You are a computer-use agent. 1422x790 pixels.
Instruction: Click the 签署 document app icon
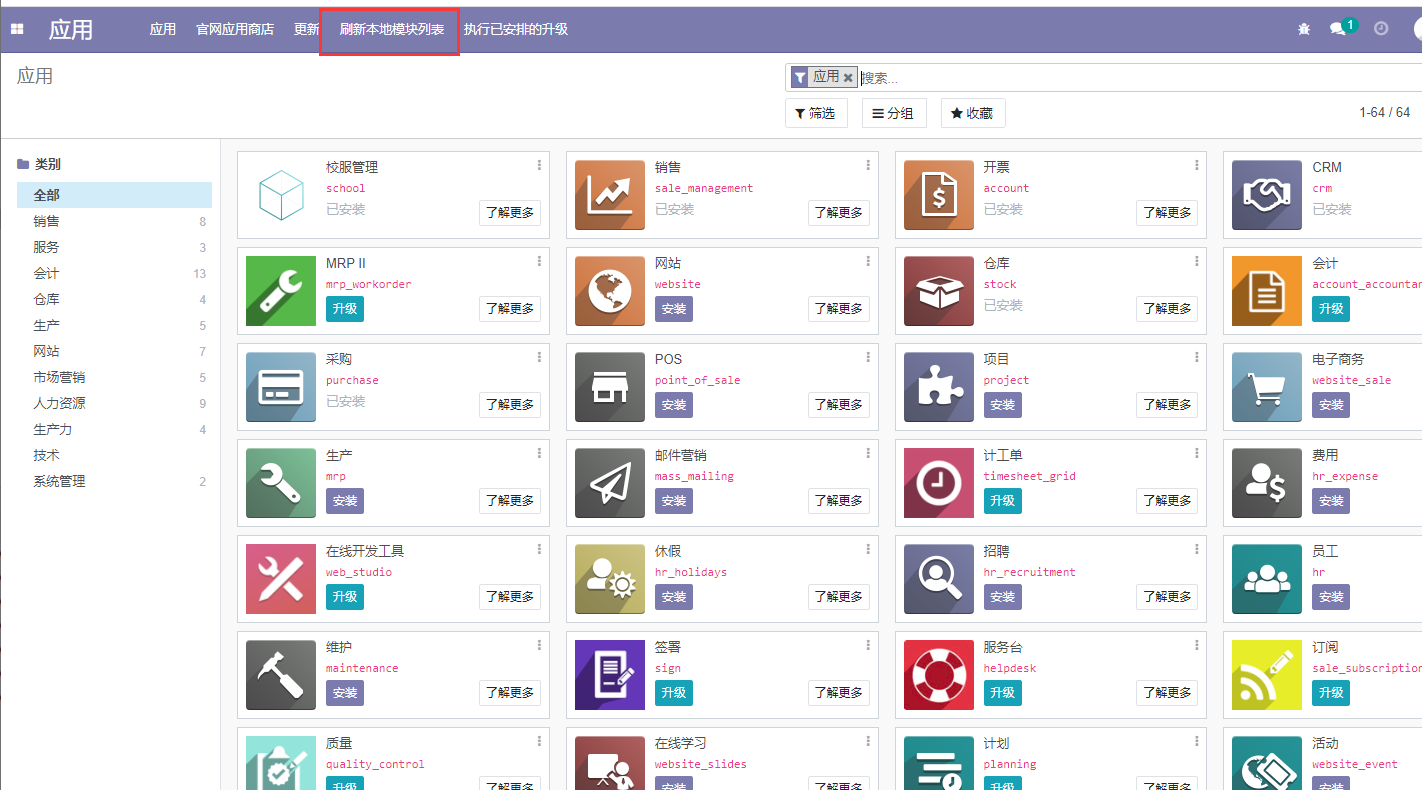tap(609, 675)
